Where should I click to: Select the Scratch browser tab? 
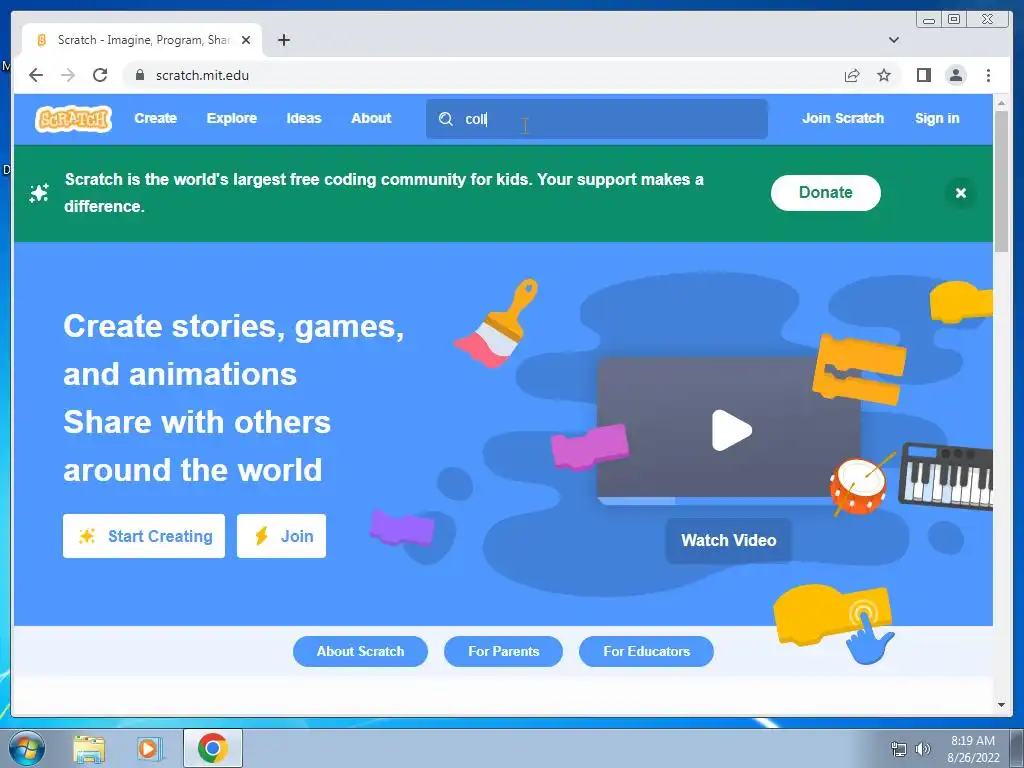(142, 40)
